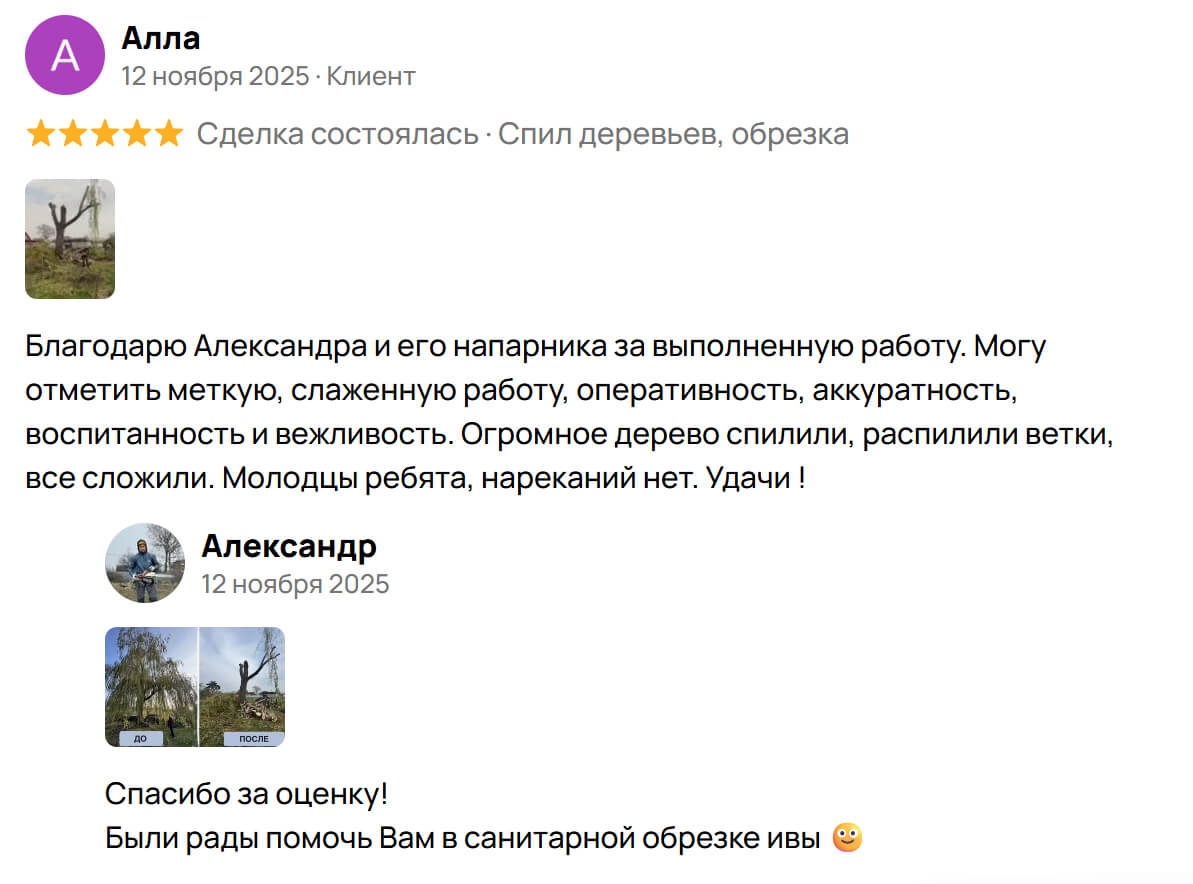The image size is (1193, 884).
Task: Click the Клиент label beside the date
Action: coord(371,76)
